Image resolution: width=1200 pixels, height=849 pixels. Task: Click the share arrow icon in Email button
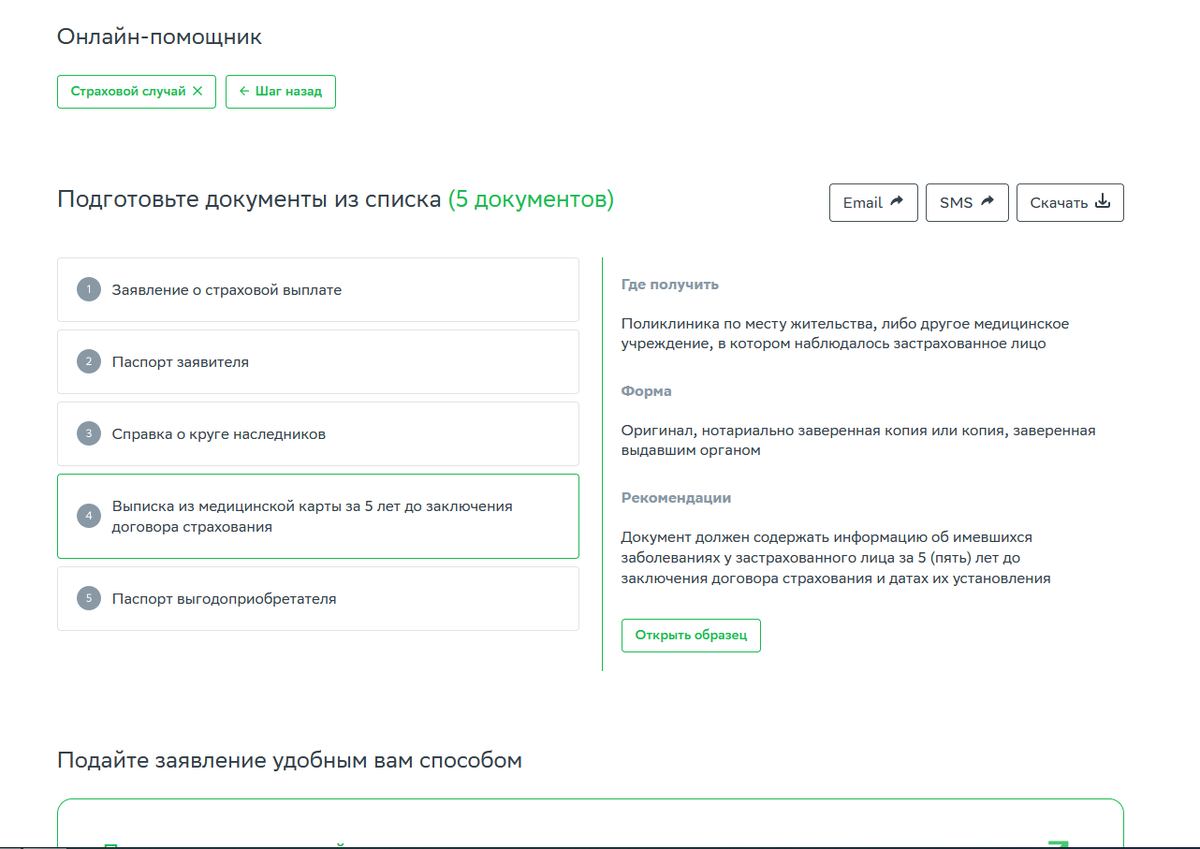coord(897,201)
